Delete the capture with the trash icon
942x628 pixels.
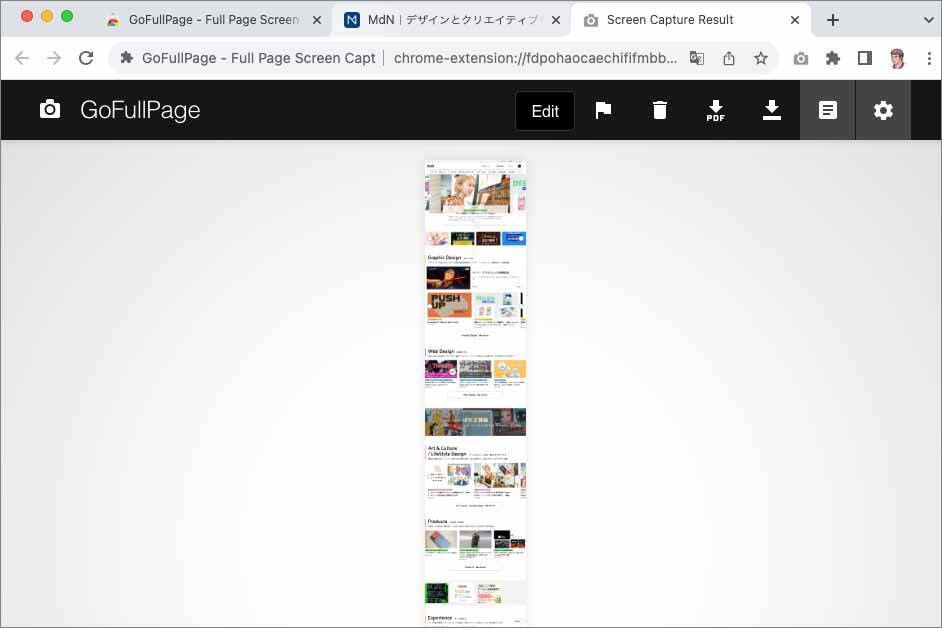coord(660,111)
